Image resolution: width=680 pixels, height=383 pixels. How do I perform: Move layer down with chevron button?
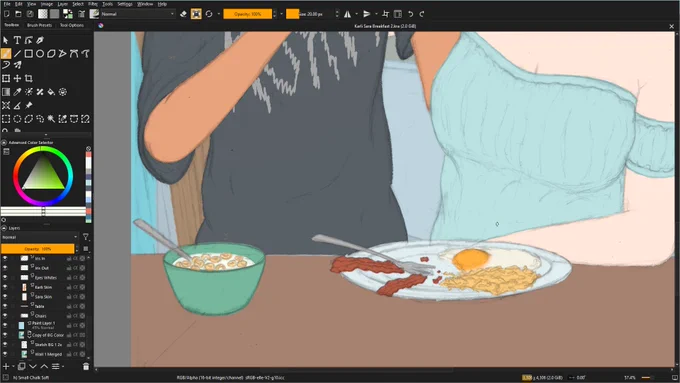click(33, 367)
